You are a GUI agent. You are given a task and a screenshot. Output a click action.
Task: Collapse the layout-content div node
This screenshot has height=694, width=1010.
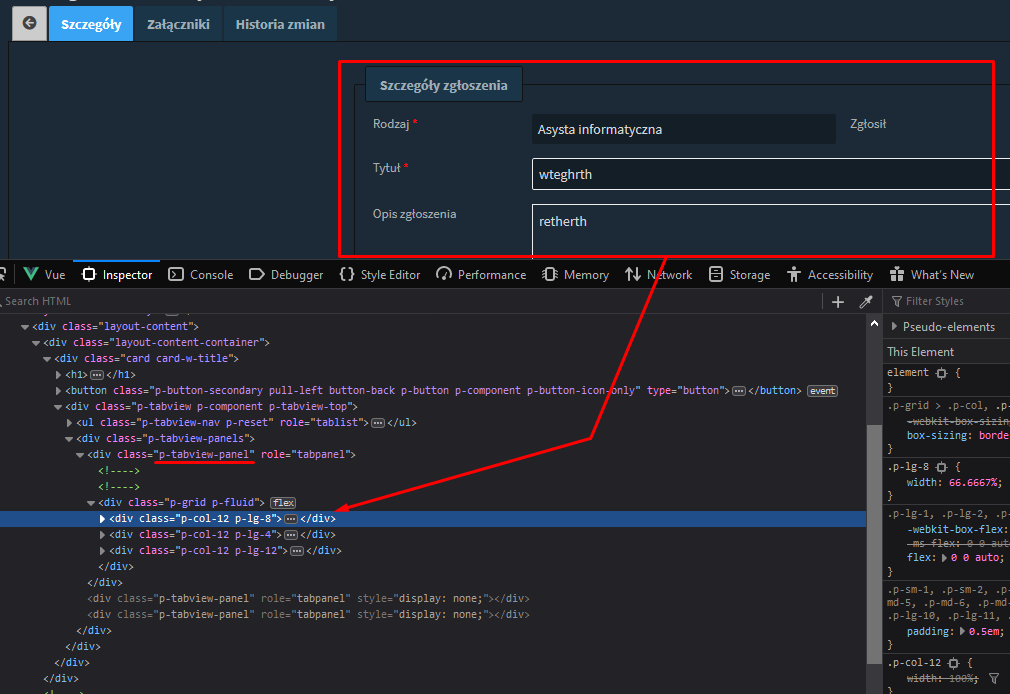point(25,327)
